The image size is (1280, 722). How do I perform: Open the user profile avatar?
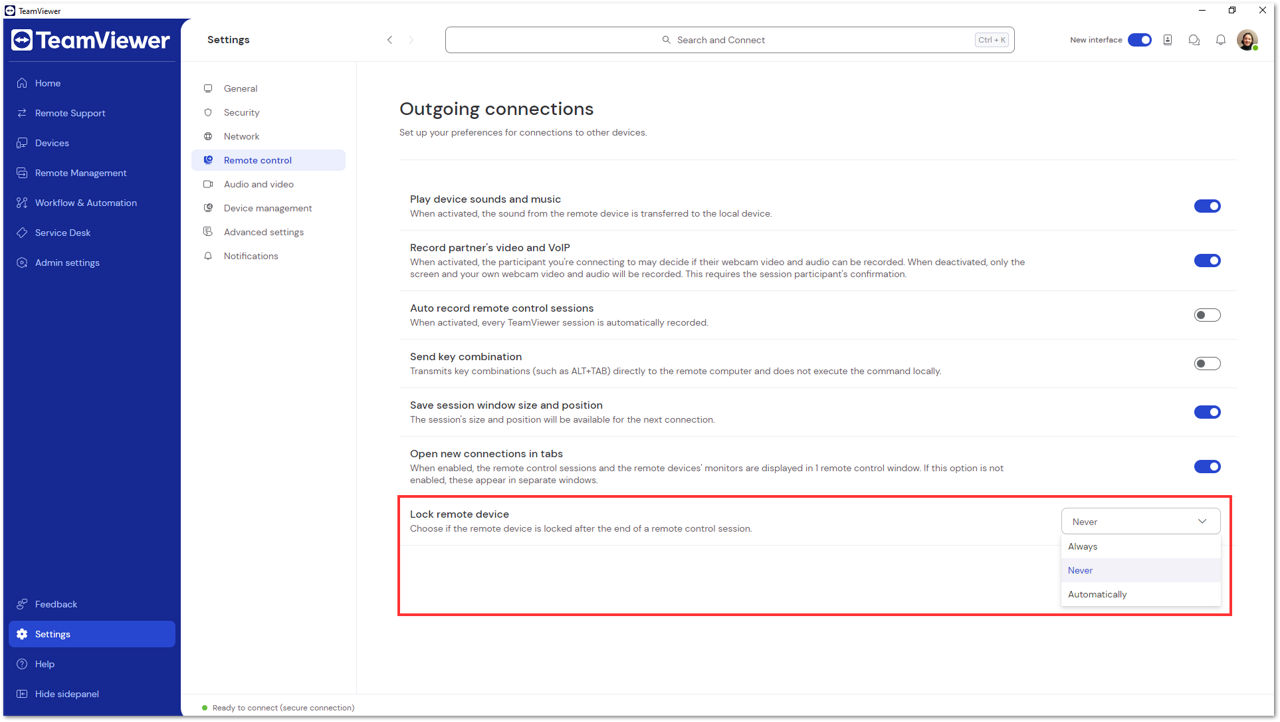(1247, 40)
